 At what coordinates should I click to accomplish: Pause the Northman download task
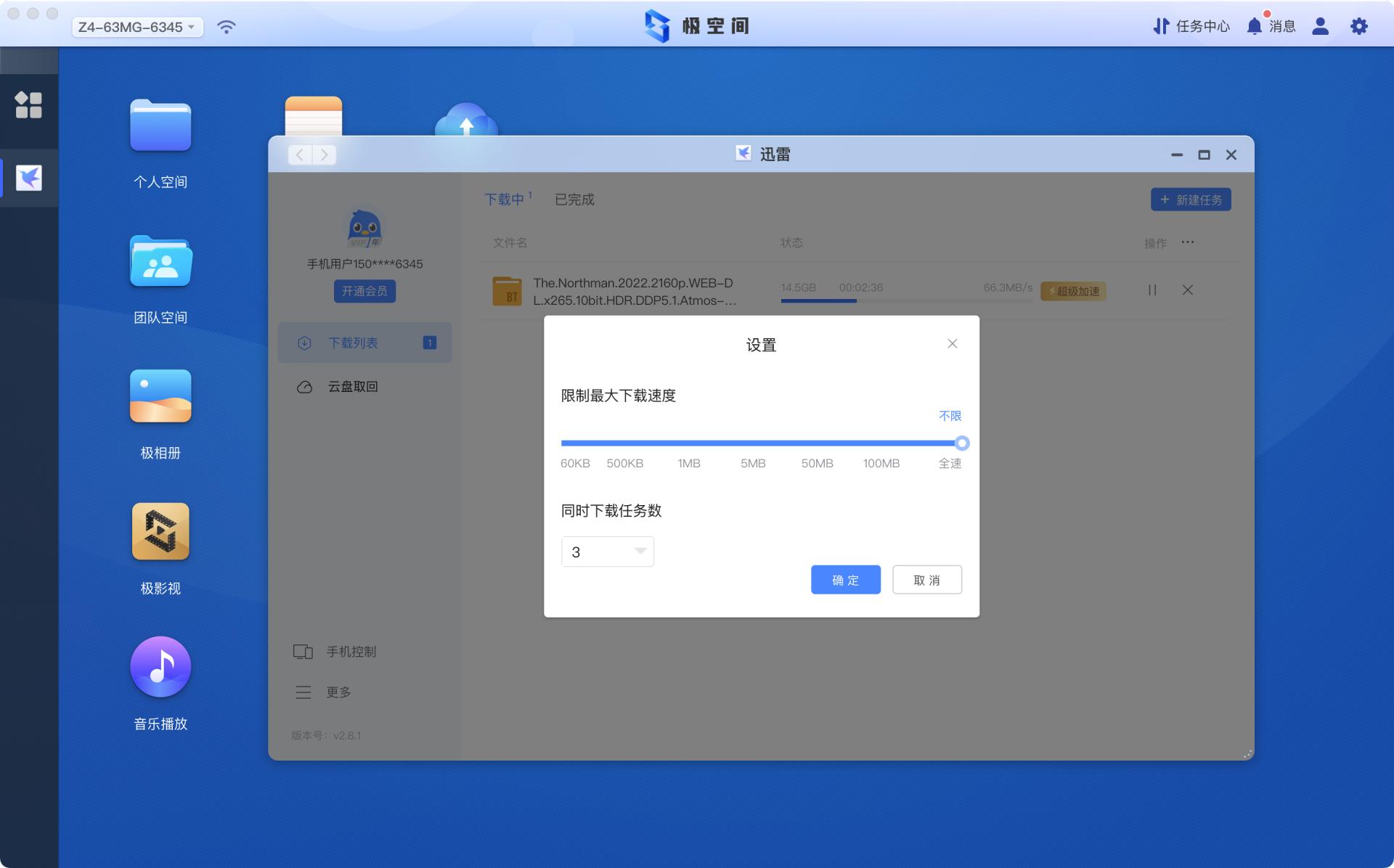pos(1152,290)
